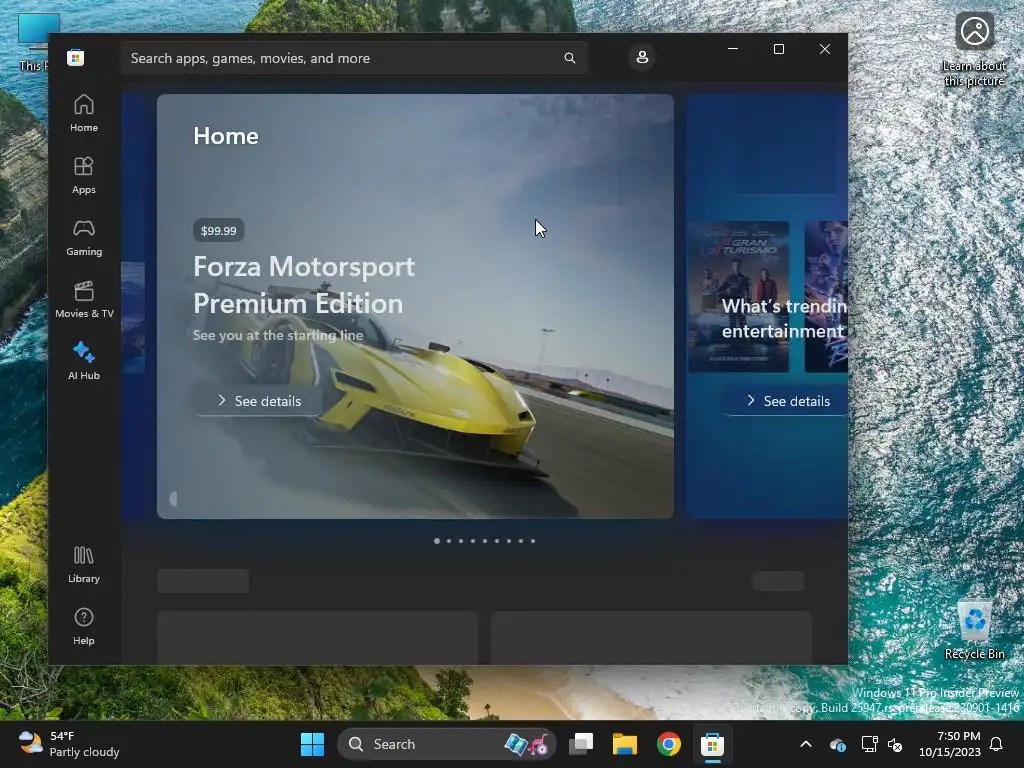Open the Gran Turismo movie poster thumbnail
The height and width of the screenshot is (768, 1024).
739,296
